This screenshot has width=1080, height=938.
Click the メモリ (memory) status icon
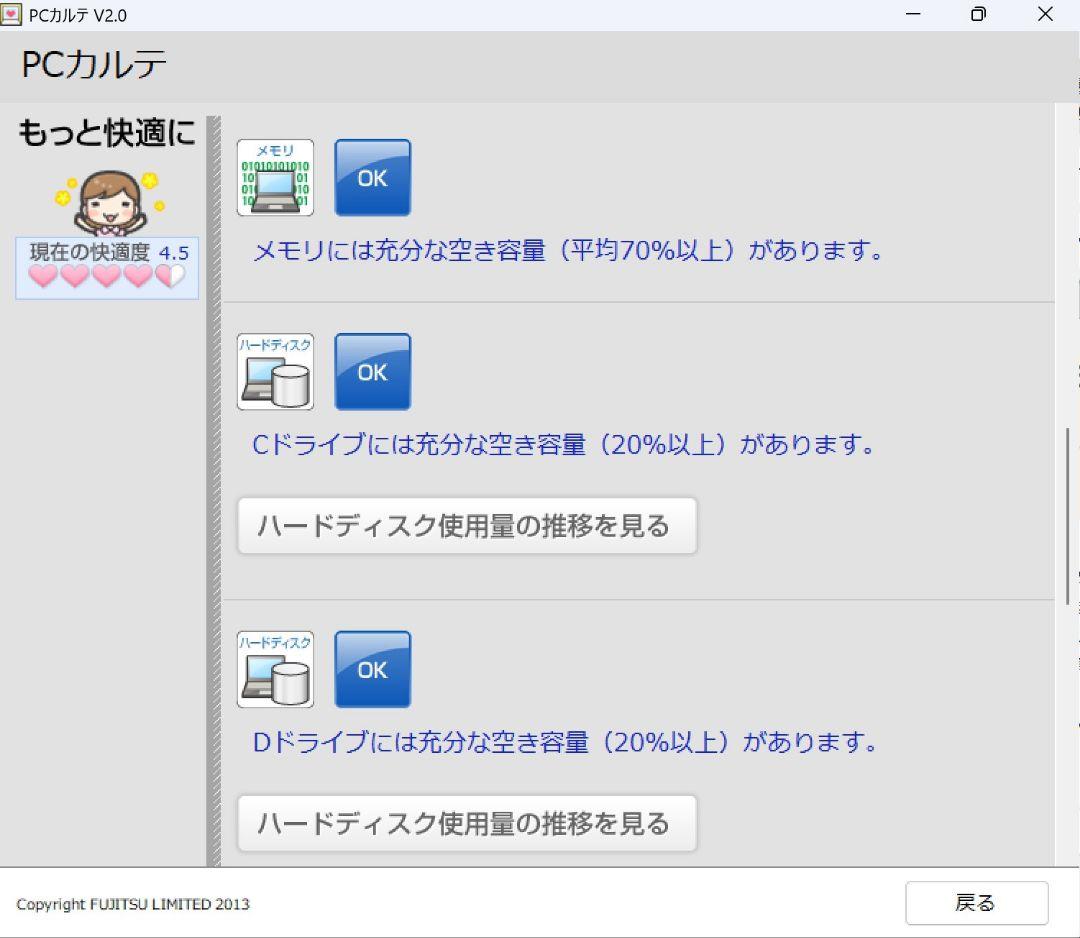point(274,177)
